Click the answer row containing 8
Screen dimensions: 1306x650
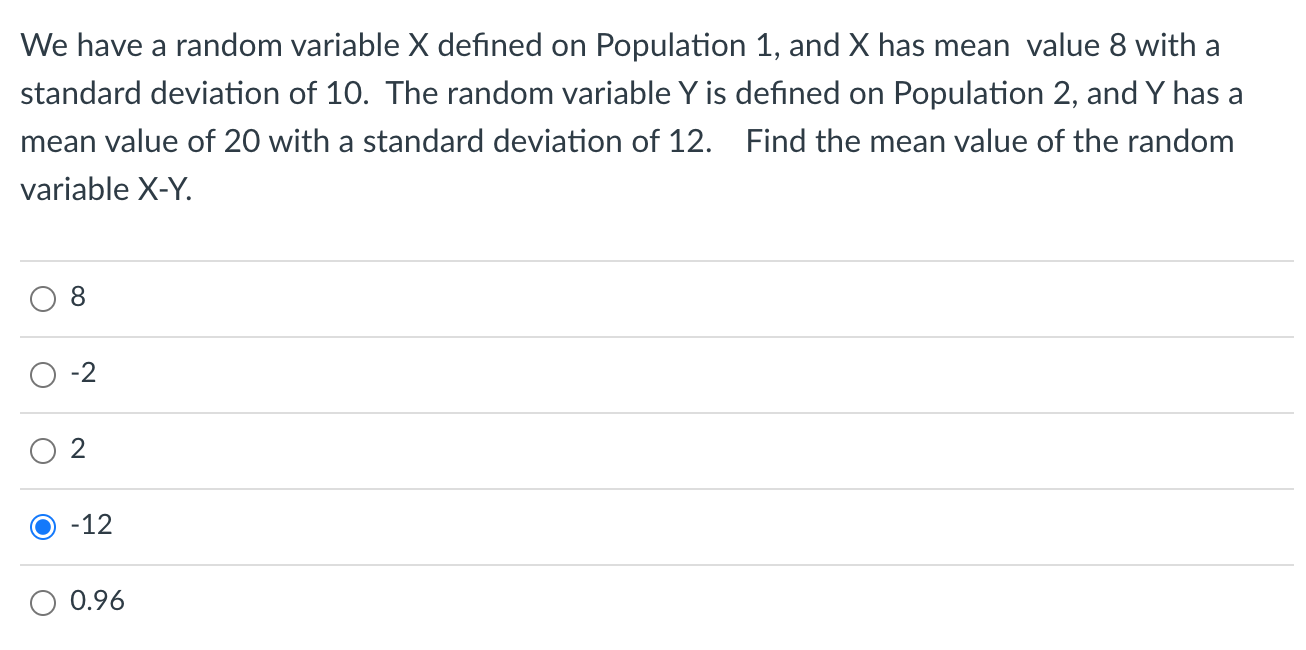click(x=400, y=298)
